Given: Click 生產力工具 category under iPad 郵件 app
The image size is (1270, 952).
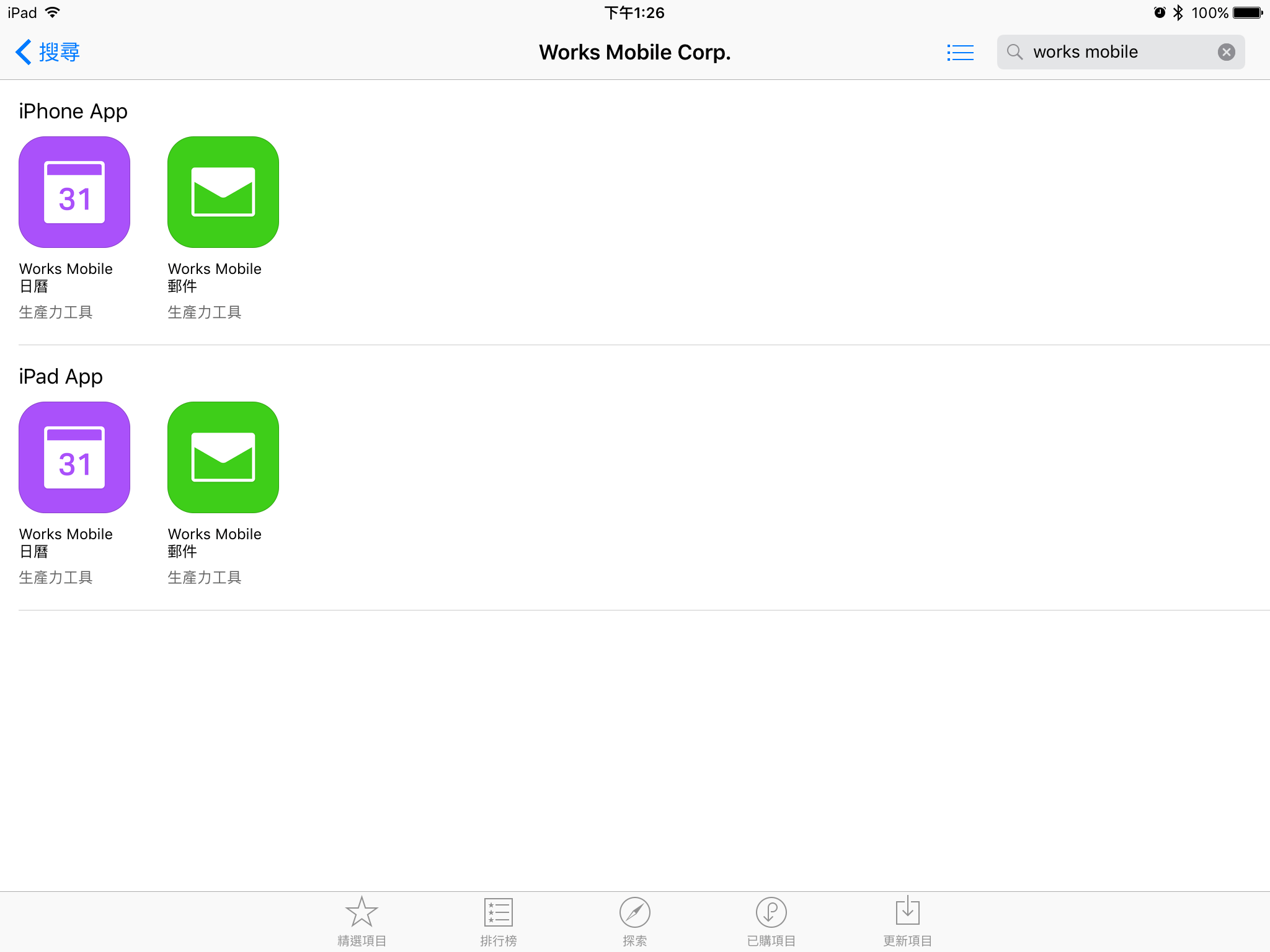Looking at the screenshot, I should pos(205,577).
